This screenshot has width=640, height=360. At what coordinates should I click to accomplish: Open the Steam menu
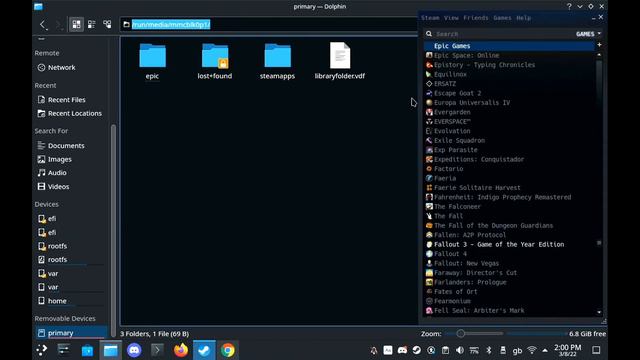coord(430,18)
